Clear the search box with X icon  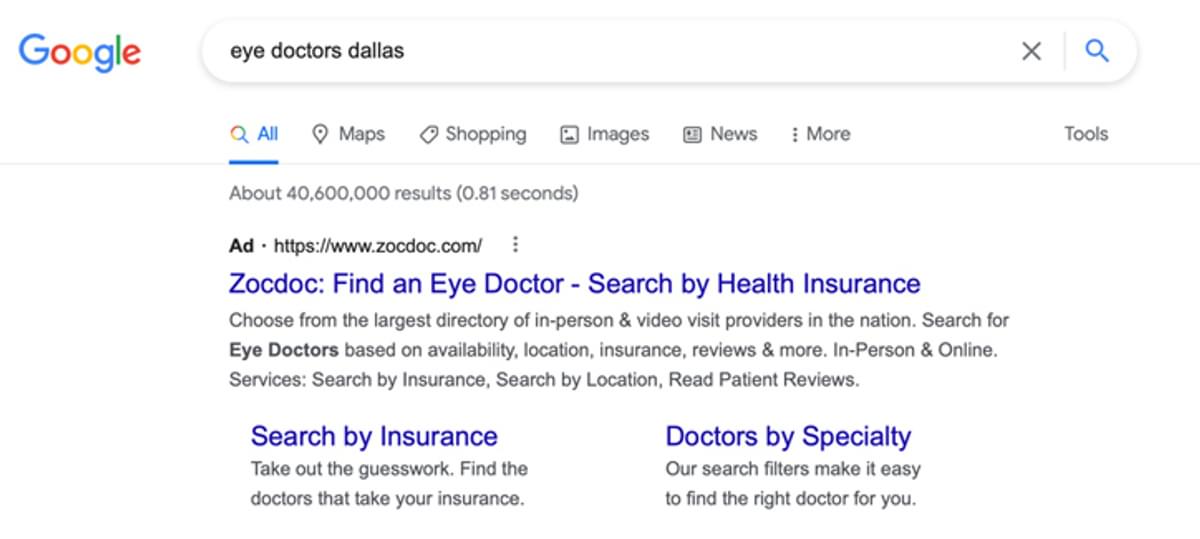1031,51
